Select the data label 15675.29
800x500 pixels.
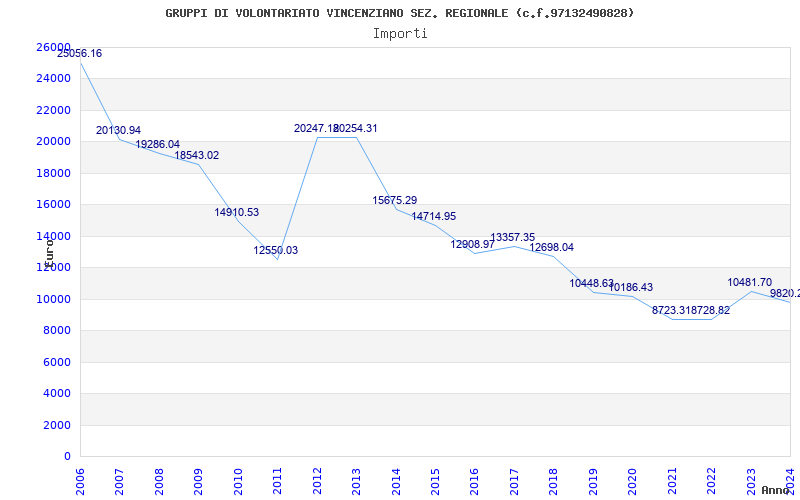click(394, 201)
